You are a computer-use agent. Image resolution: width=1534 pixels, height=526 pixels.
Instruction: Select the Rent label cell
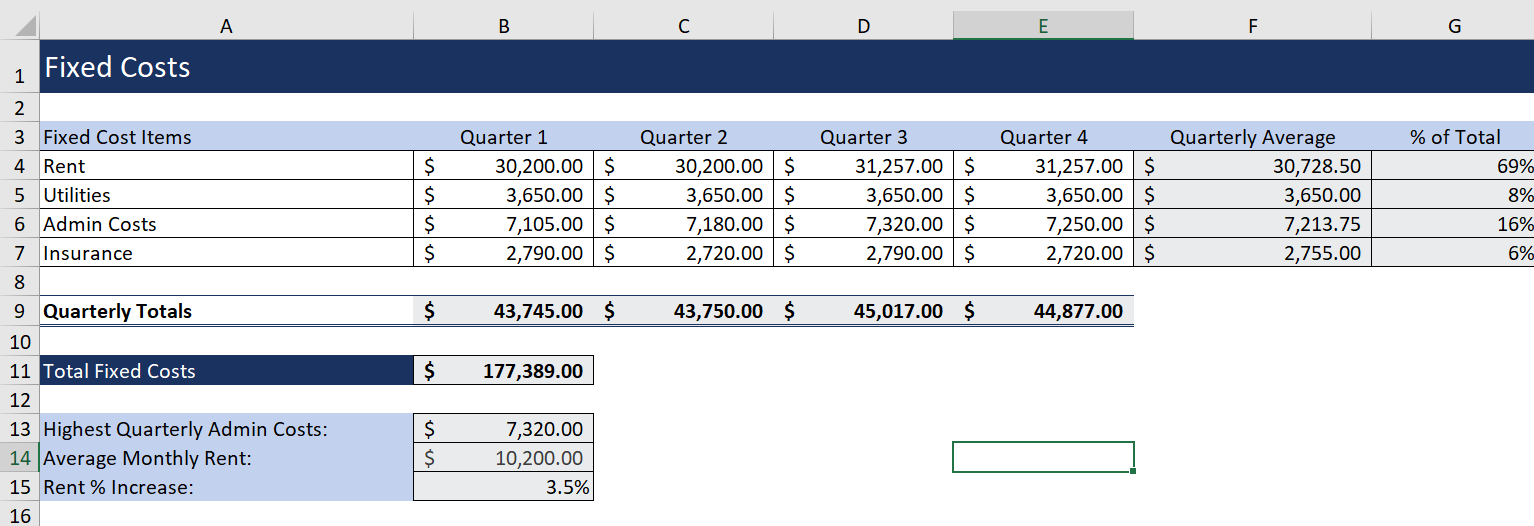coord(226,166)
